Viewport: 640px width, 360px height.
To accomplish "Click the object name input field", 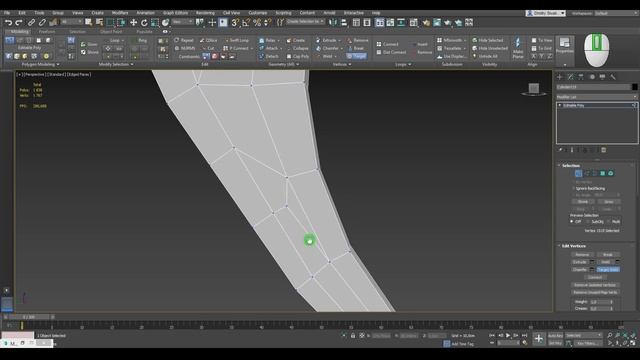I will click(593, 87).
